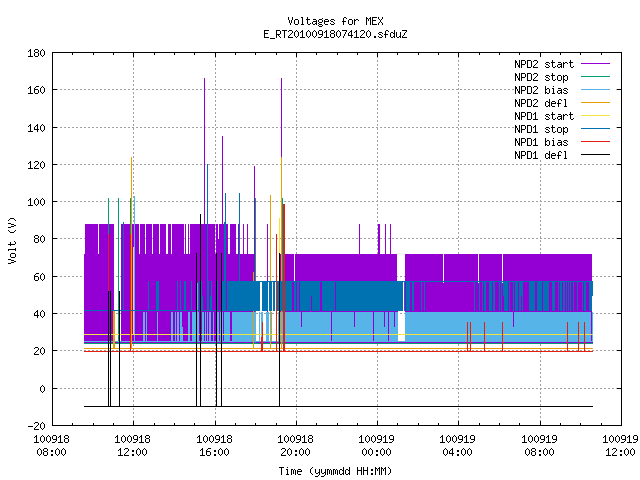The image size is (640, 480).
Task: Click the 180 tick label on y-axis
Action: 36,53
